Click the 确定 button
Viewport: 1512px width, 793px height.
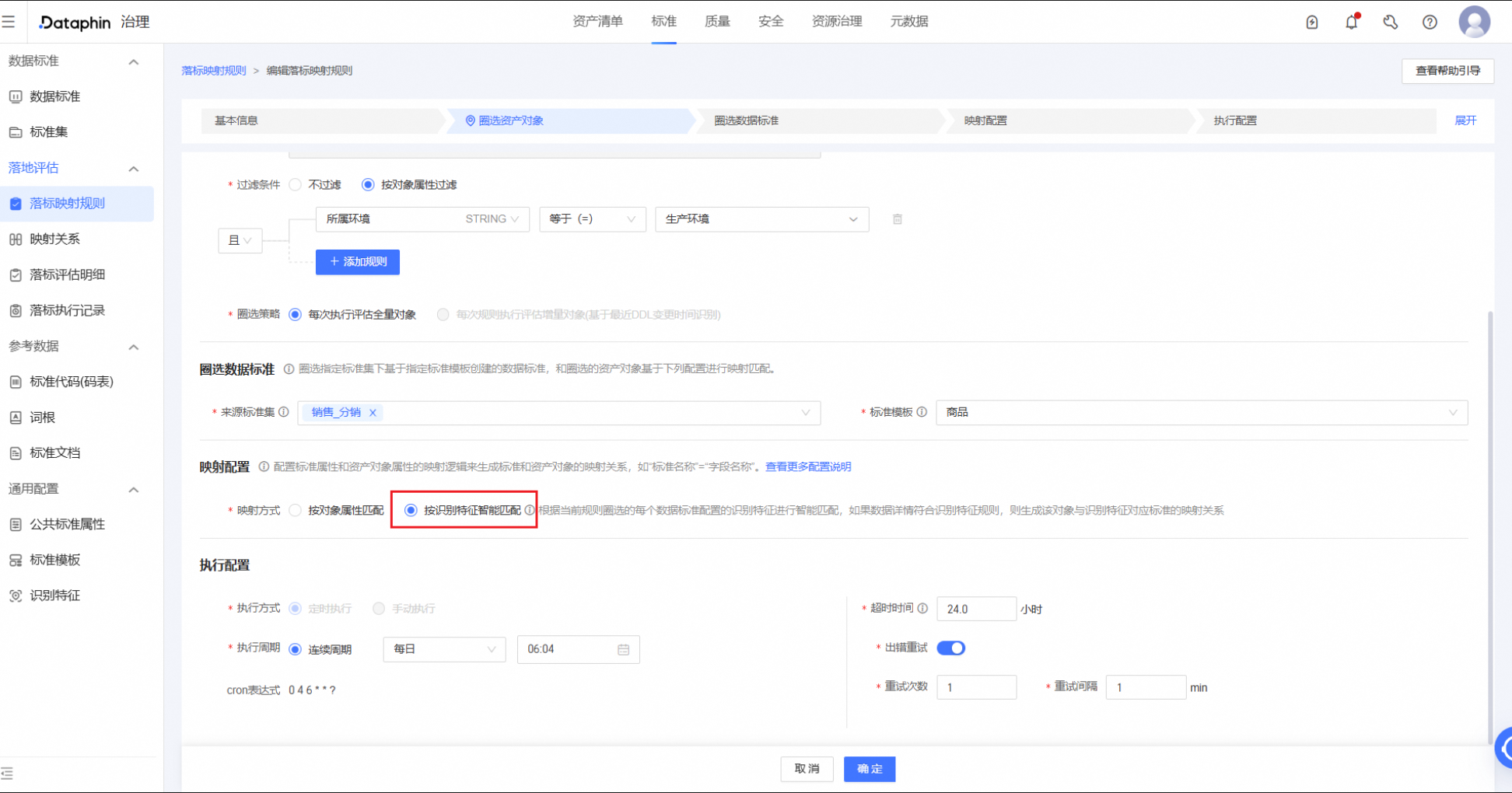point(870,769)
